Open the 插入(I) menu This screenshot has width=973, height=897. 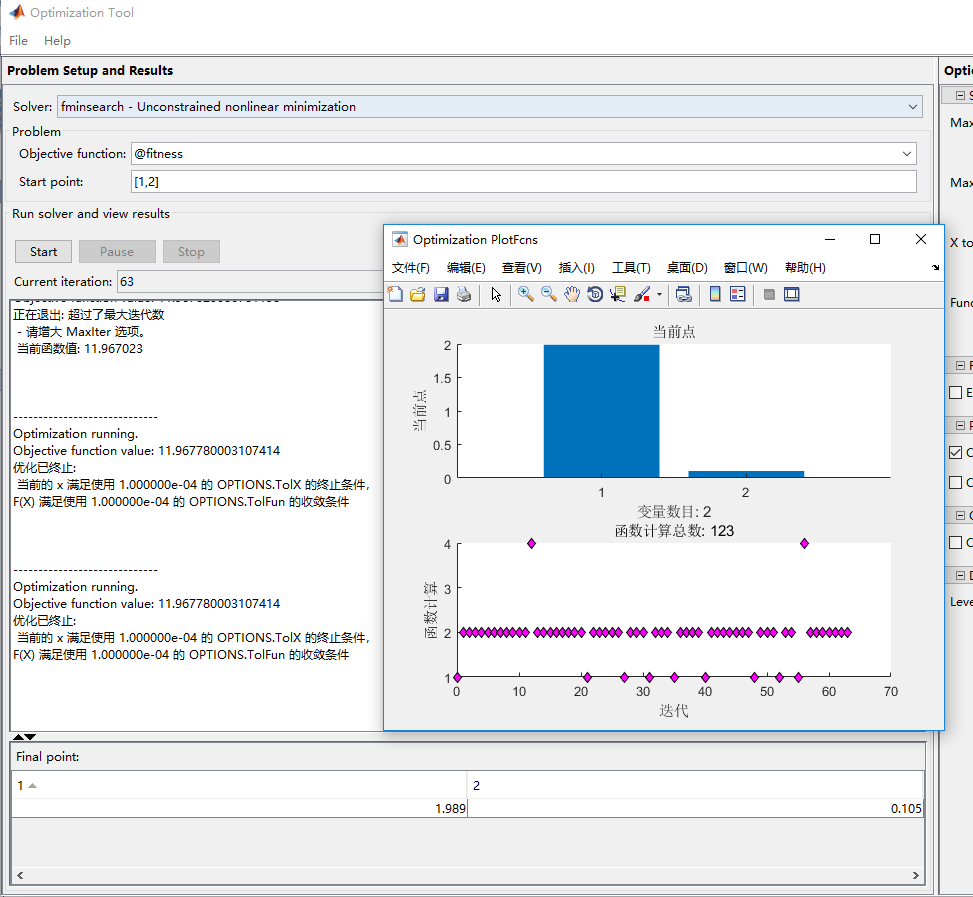(x=576, y=267)
